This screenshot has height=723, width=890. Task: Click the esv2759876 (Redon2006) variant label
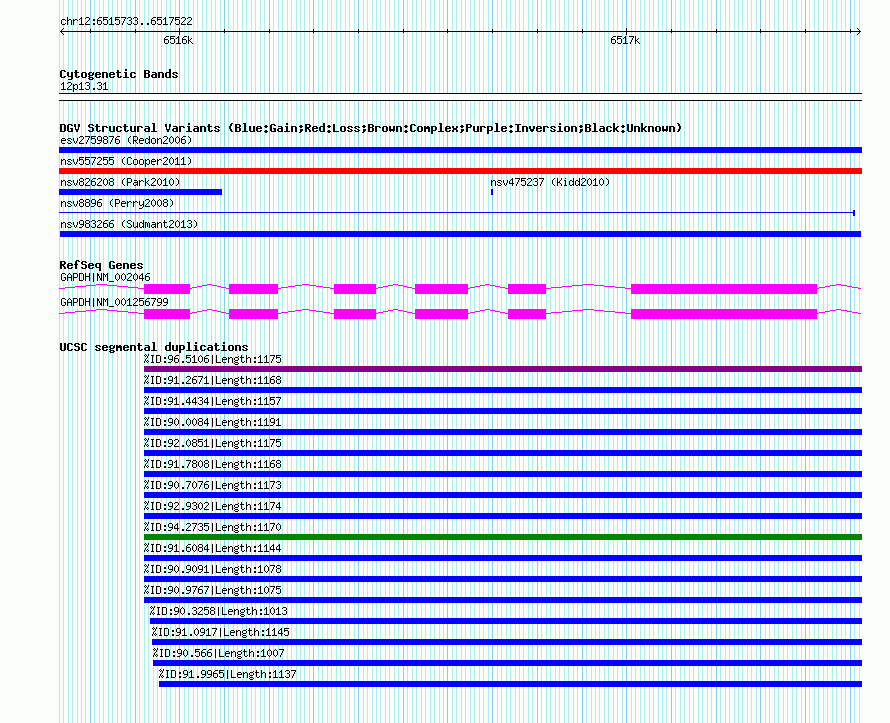(x=126, y=140)
